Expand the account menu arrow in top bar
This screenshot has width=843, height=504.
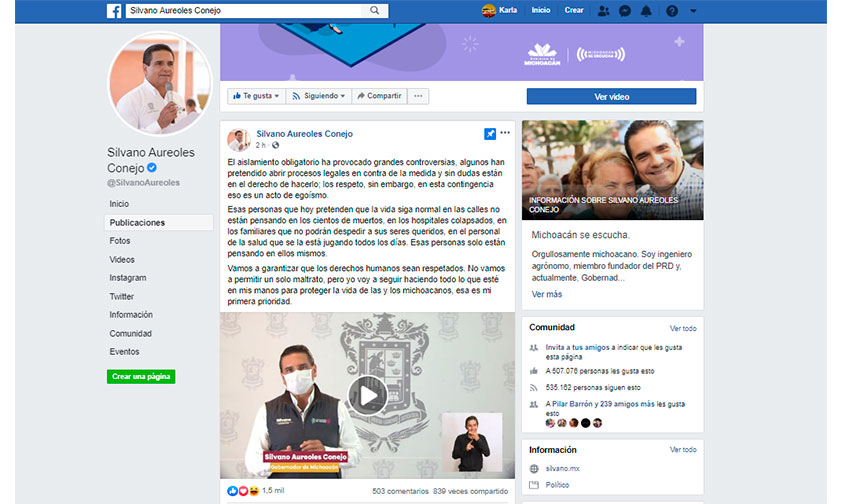coord(694,10)
